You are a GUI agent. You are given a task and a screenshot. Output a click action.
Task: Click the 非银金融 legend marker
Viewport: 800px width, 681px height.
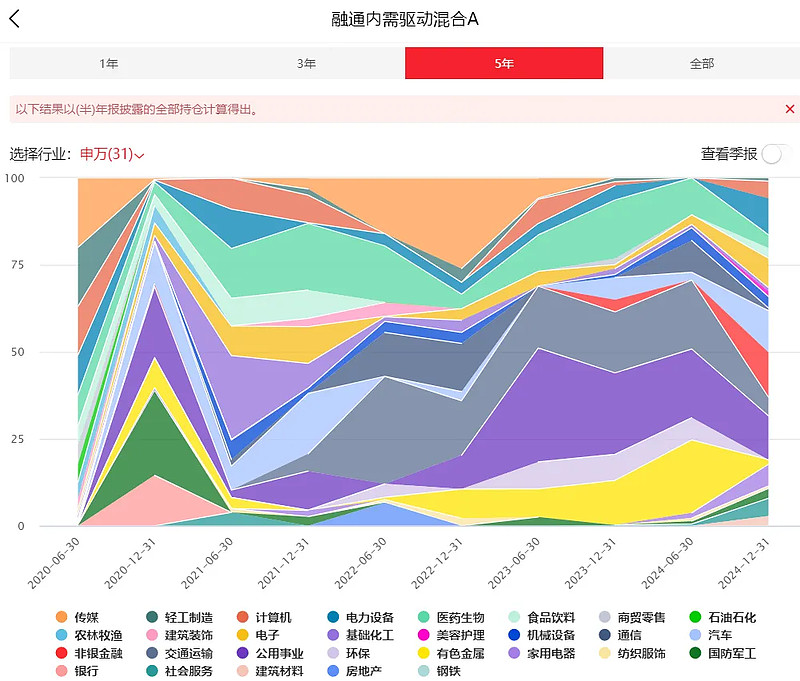tap(61, 653)
